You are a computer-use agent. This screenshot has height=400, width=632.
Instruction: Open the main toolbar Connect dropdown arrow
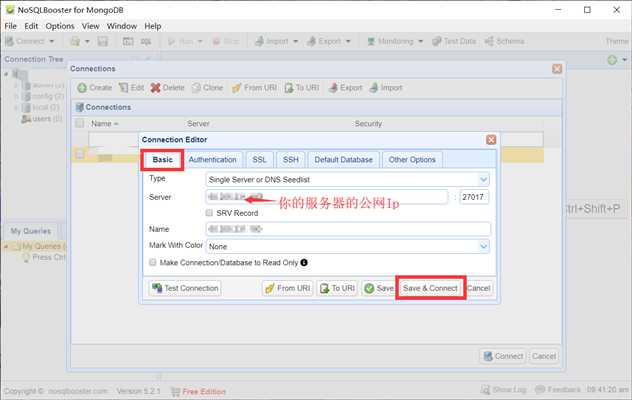click(x=52, y=41)
